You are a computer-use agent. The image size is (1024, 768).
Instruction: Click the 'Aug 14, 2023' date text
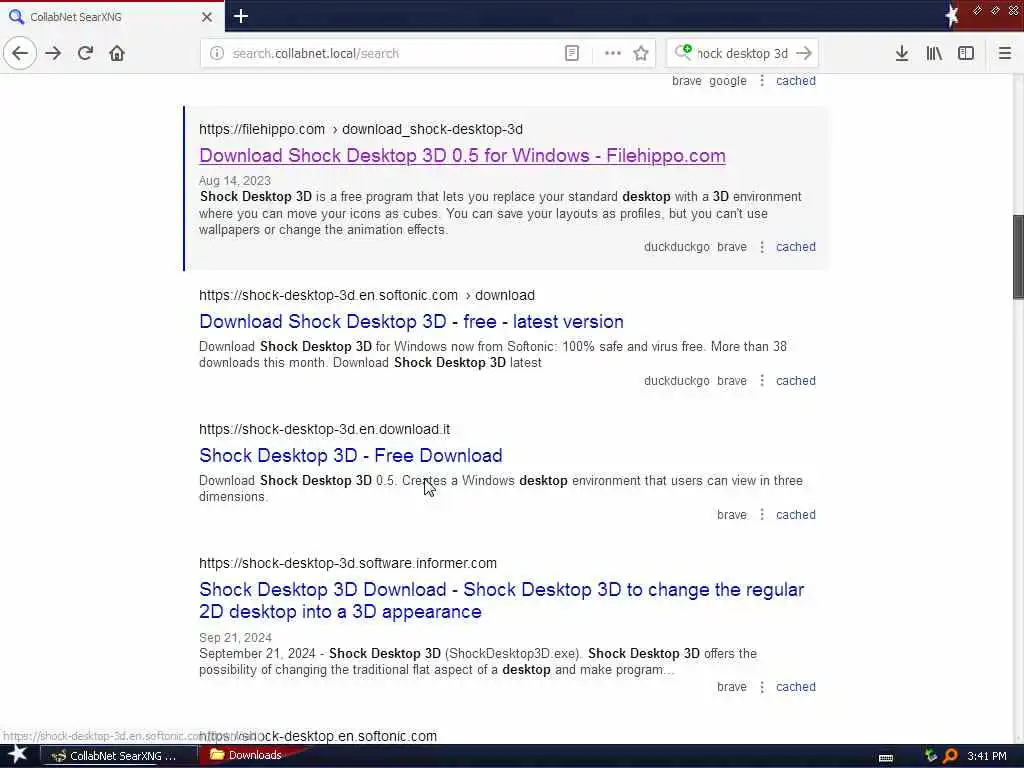(235, 181)
